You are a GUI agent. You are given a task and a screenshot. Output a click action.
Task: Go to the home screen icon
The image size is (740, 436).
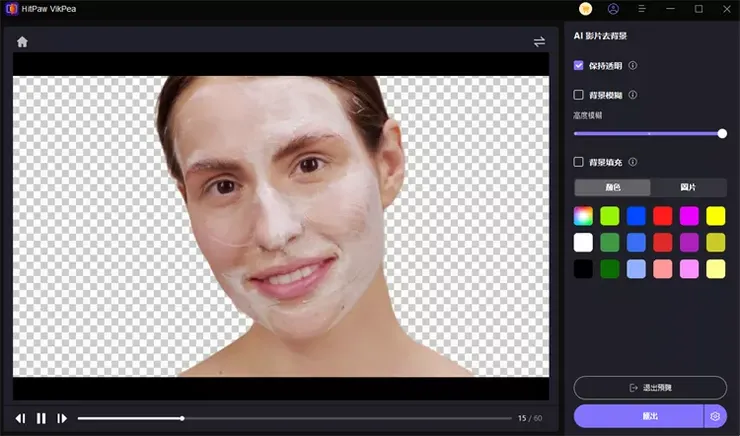(x=22, y=42)
